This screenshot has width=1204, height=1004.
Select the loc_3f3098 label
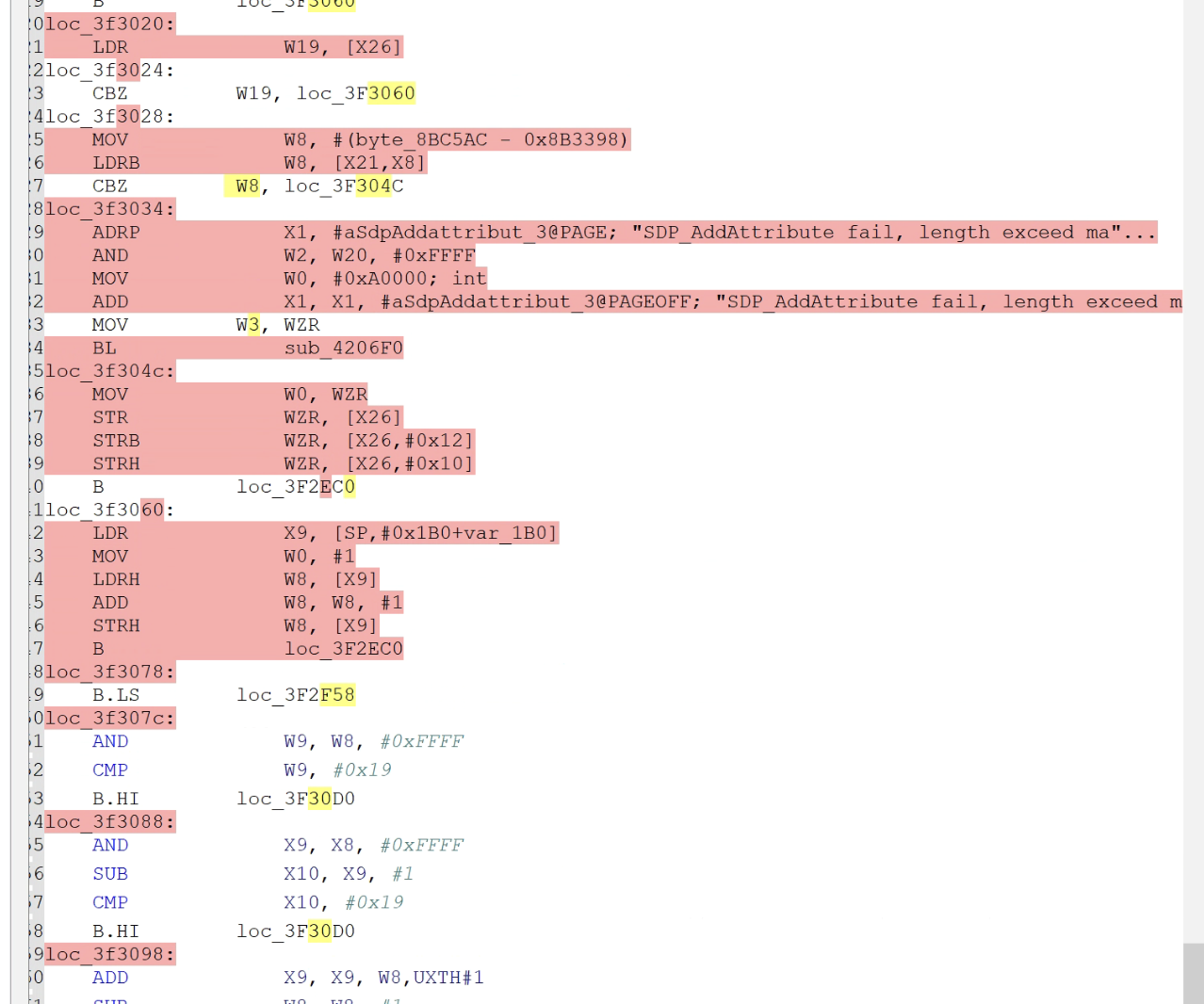tap(110, 954)
